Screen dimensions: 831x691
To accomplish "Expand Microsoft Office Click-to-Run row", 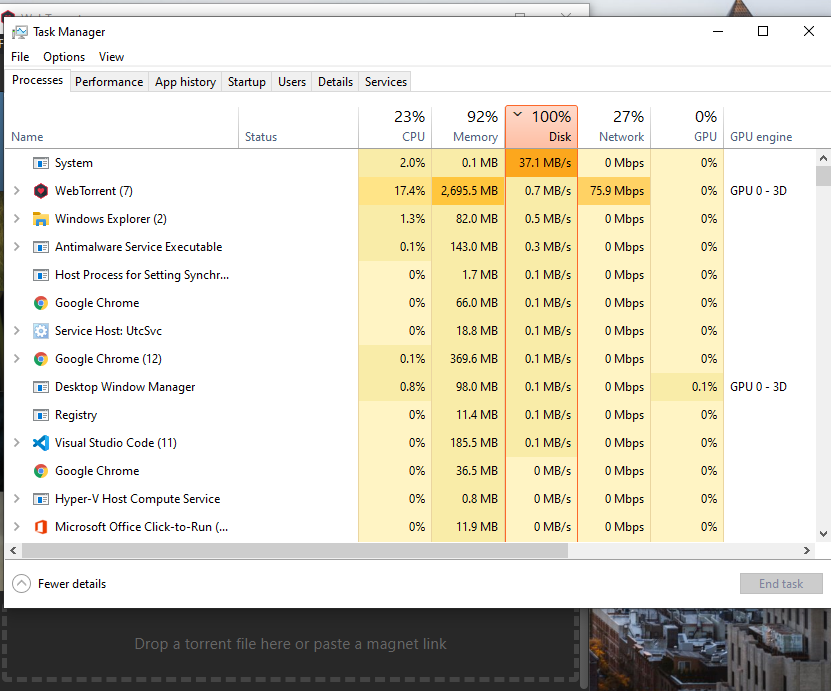I will pos(16,527).
